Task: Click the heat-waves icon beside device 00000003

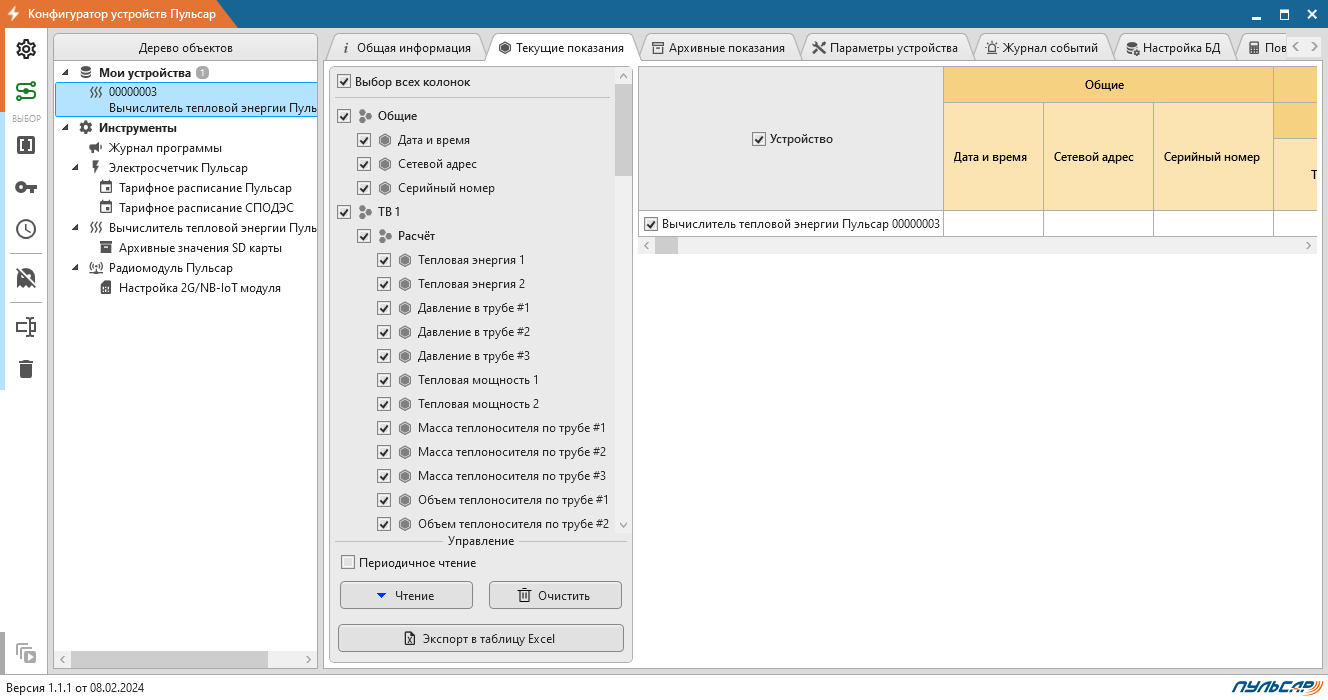Action: (96, 92)
